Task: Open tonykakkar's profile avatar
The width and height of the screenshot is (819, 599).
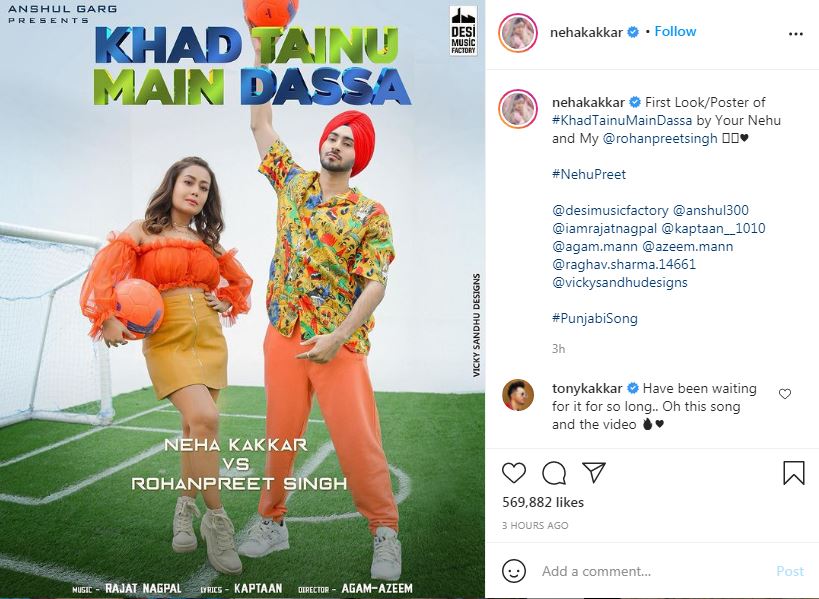Action: [518, 395]
